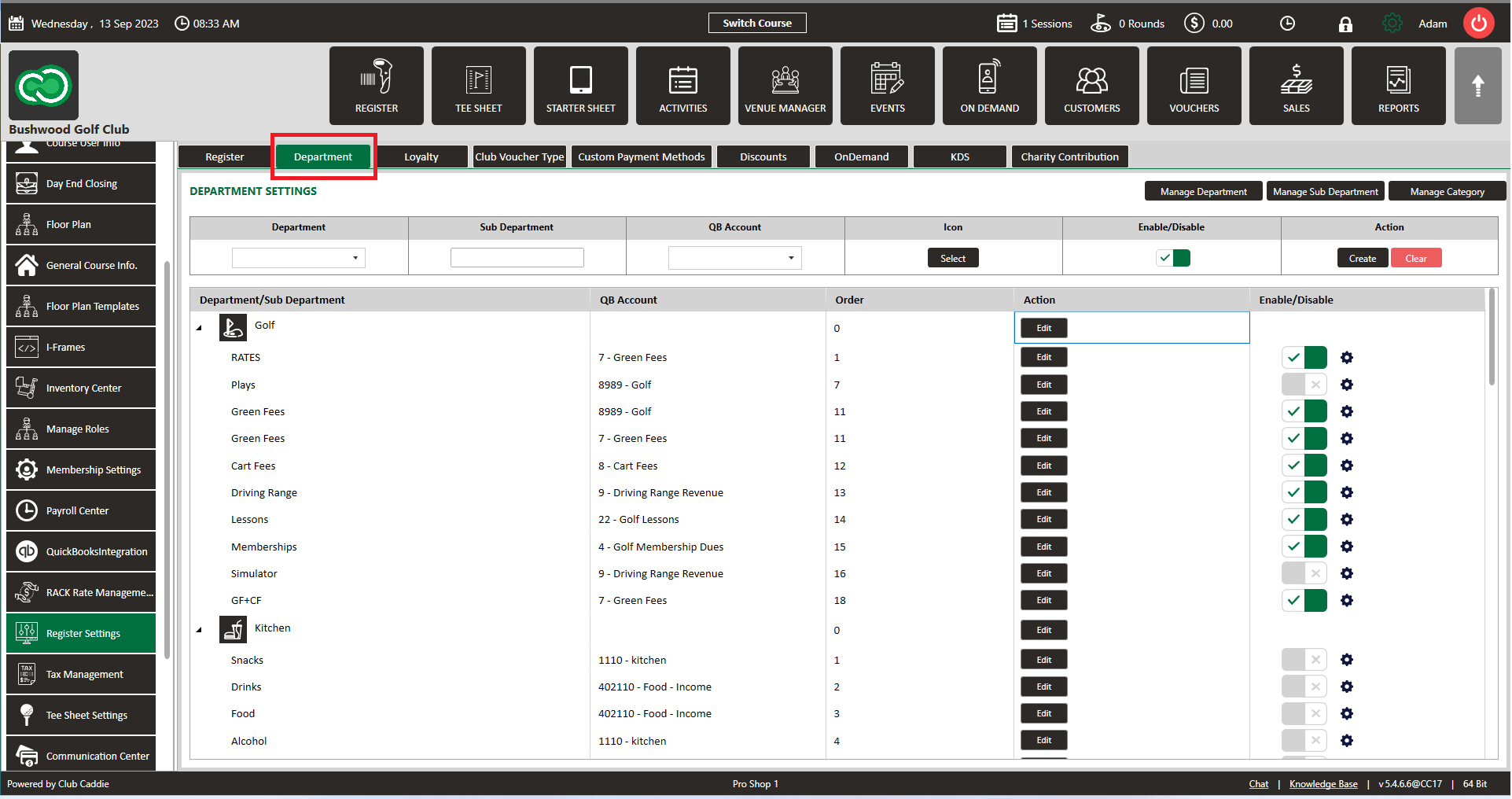Open settings gear for Simulator row
This screenshot has height=799, width=1512.
click(x=1347, y=573)
